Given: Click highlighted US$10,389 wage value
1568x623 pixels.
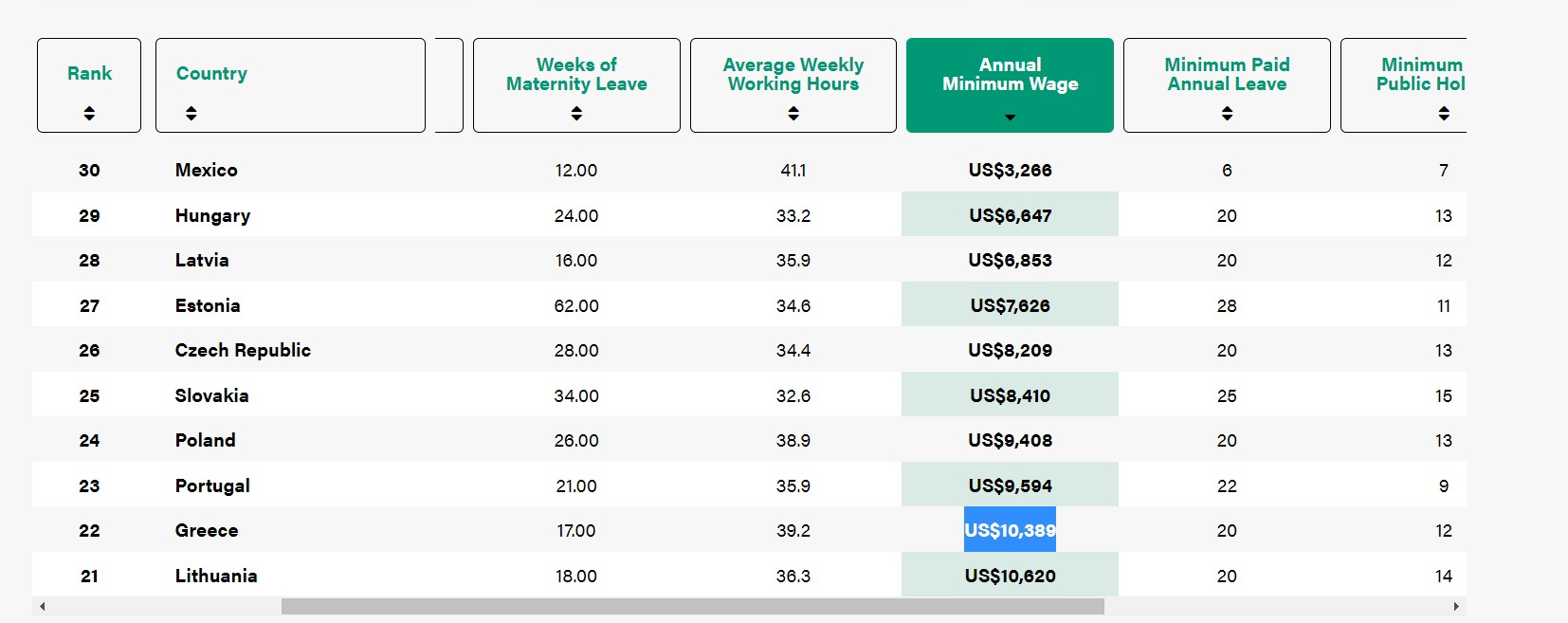Looking at the screenshot, I should click(x=1010, y=530).
